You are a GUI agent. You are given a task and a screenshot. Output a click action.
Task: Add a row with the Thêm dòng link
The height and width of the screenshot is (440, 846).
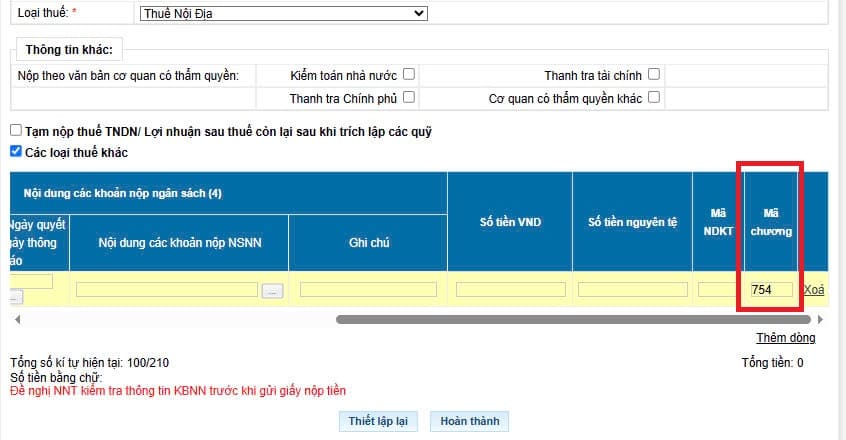coord(785,338)
